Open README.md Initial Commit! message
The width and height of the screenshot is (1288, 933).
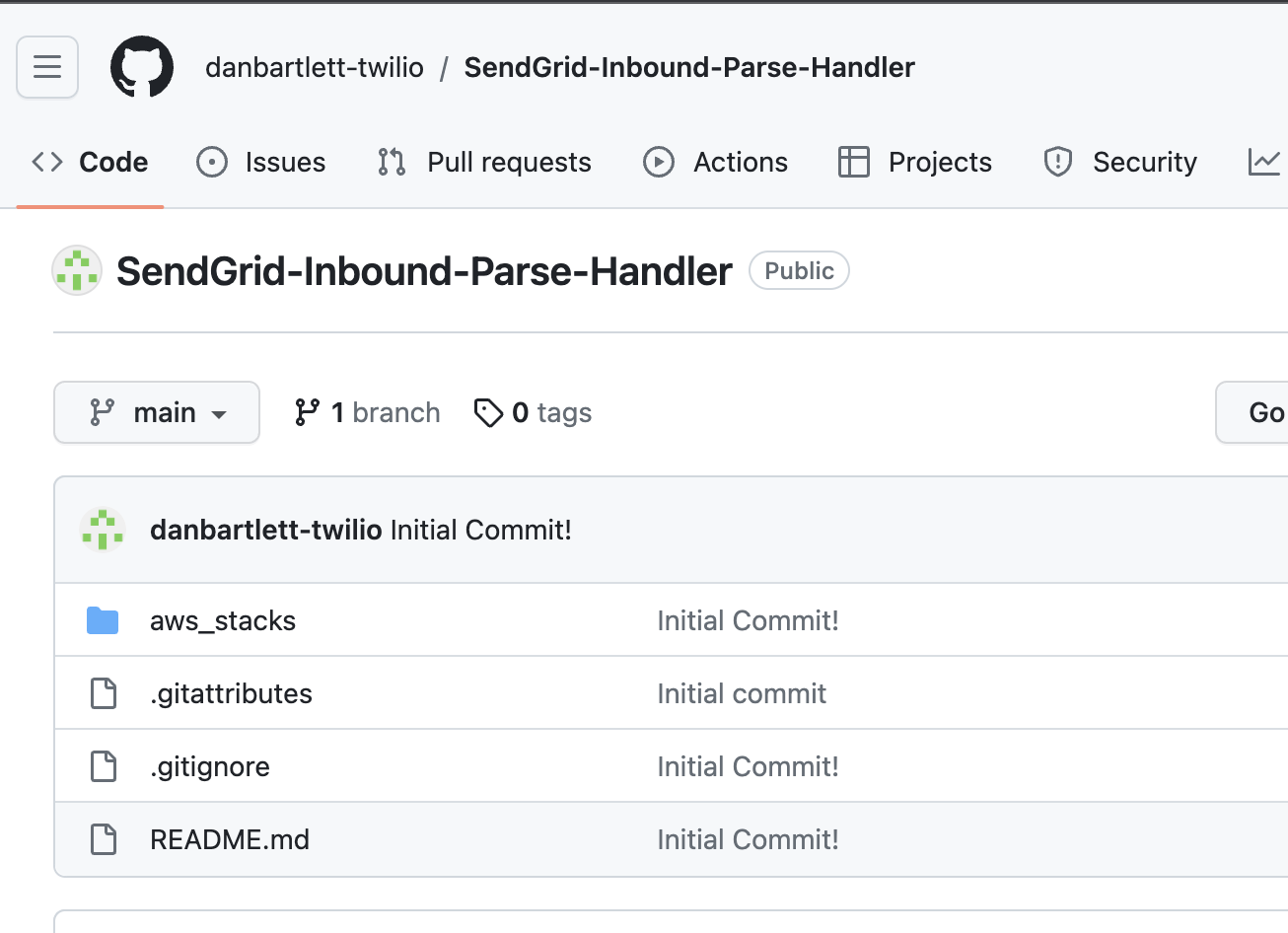click(x=749, y=839)
